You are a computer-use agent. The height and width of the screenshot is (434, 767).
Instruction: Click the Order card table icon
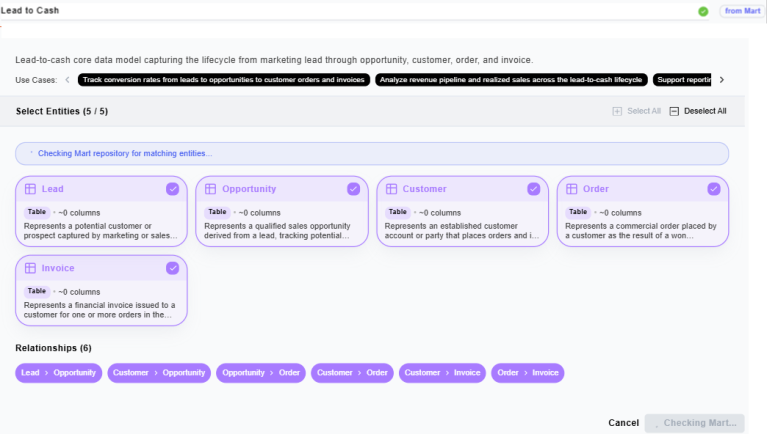[571, 189]
